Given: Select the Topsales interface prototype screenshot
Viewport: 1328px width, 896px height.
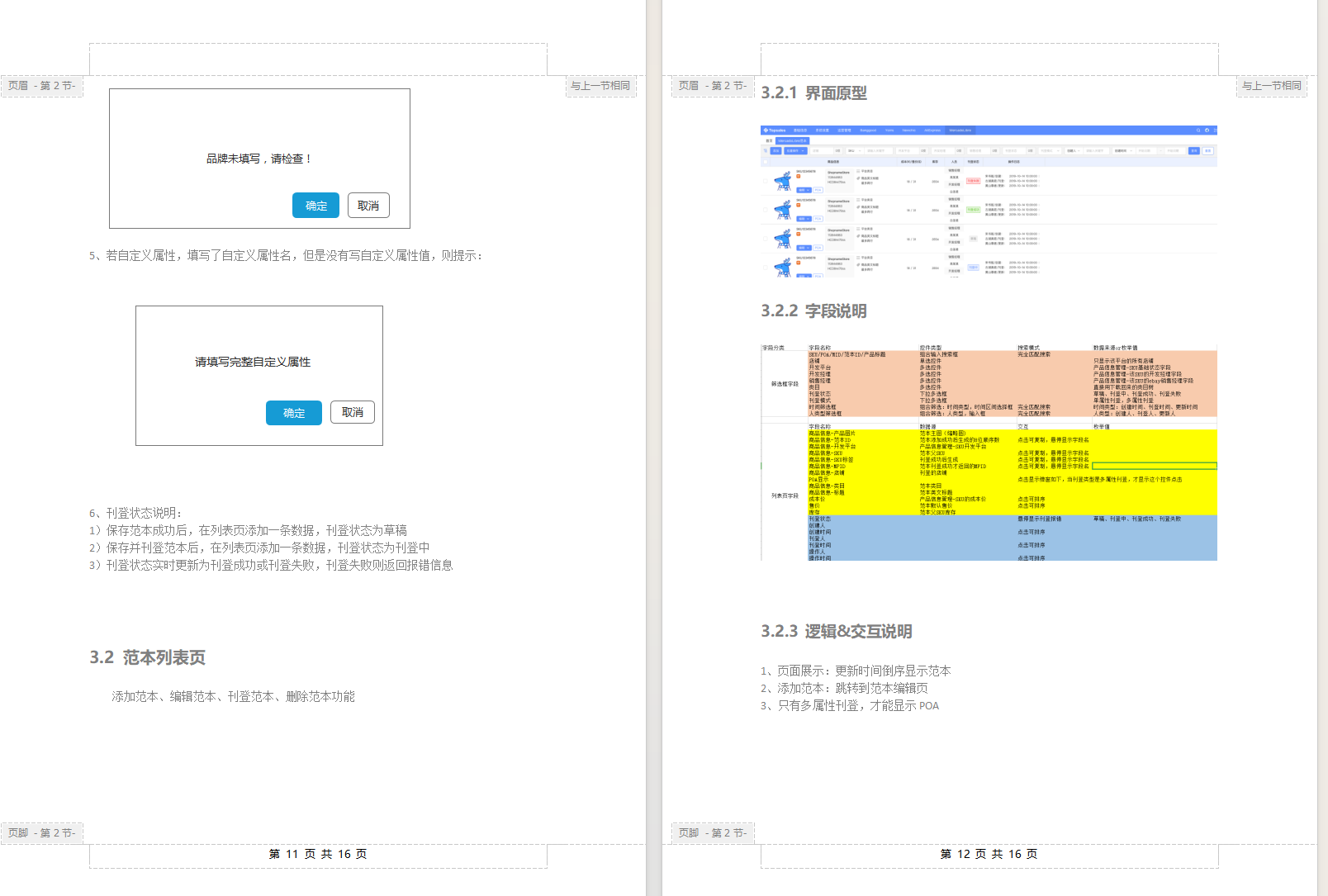Looking at the screenshot, I should pos(989,201).
